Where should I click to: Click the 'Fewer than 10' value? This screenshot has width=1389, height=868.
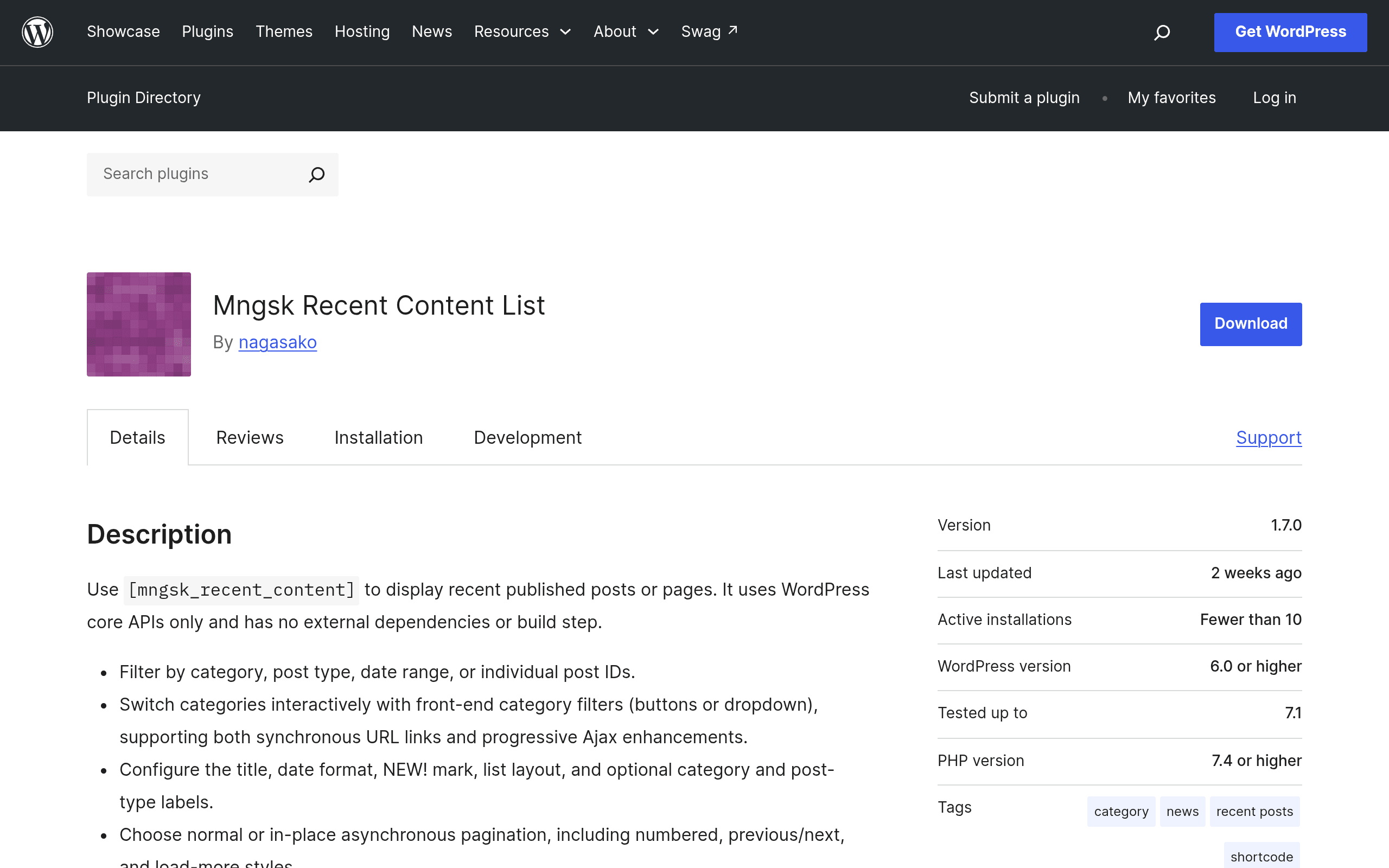pos(1251,620)
